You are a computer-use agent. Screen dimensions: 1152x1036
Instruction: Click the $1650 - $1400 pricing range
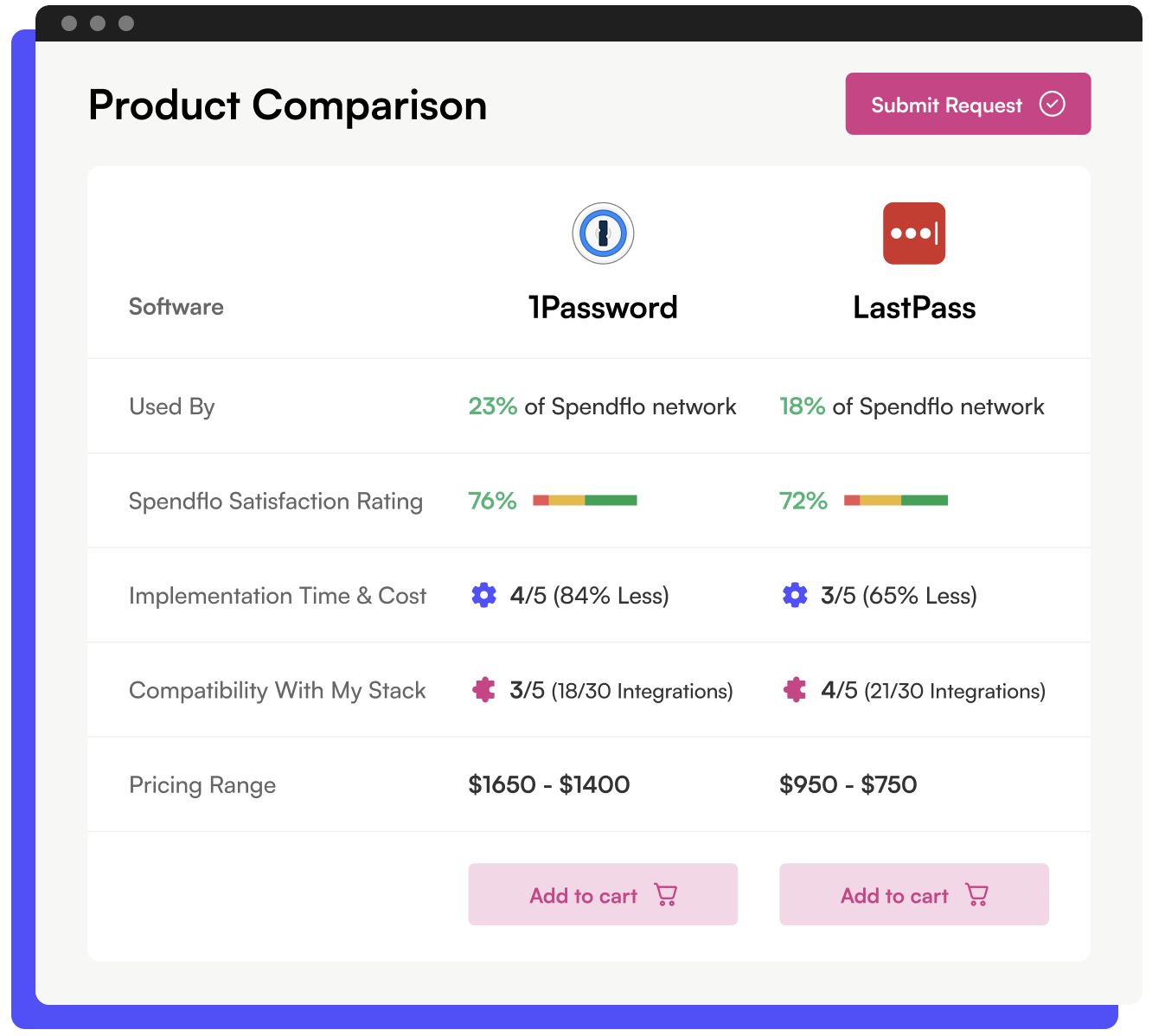(x=548, y=784)
